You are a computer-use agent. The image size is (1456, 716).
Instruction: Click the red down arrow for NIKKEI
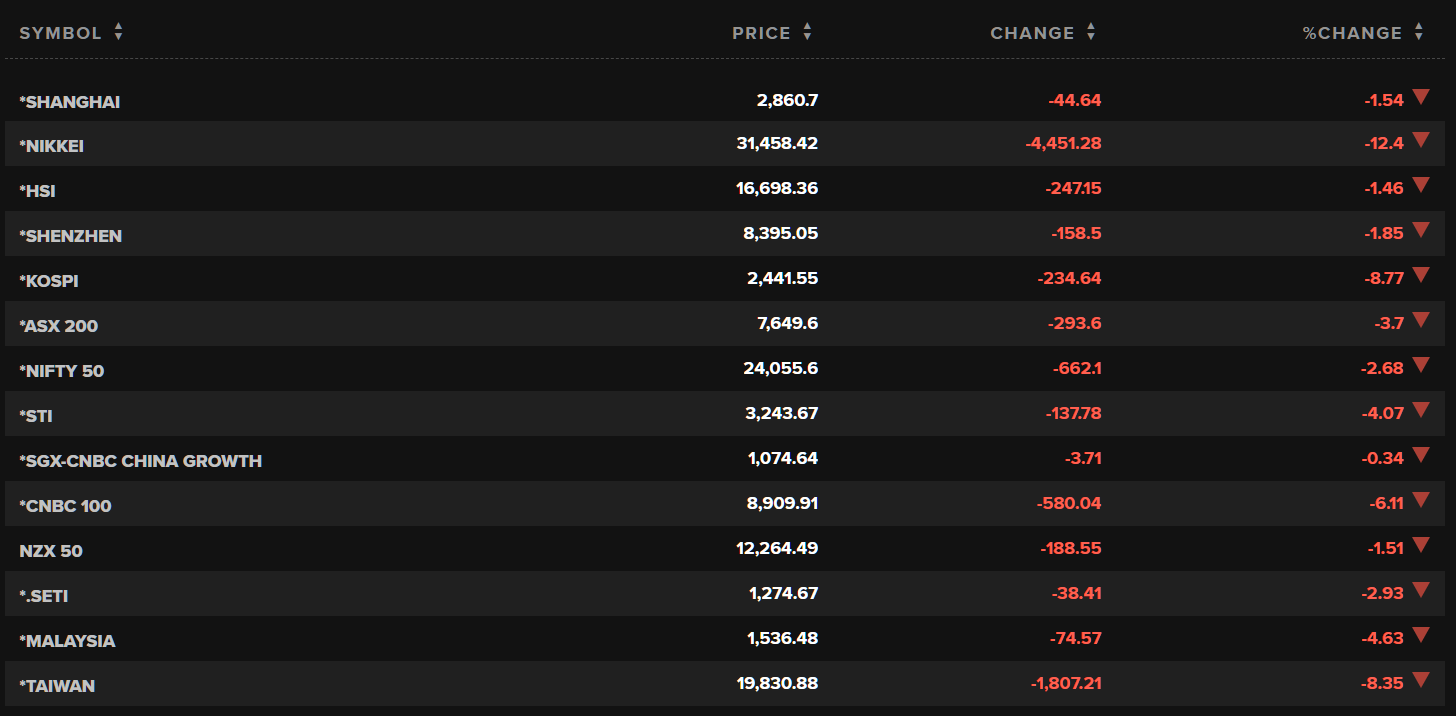[1421, 141]
